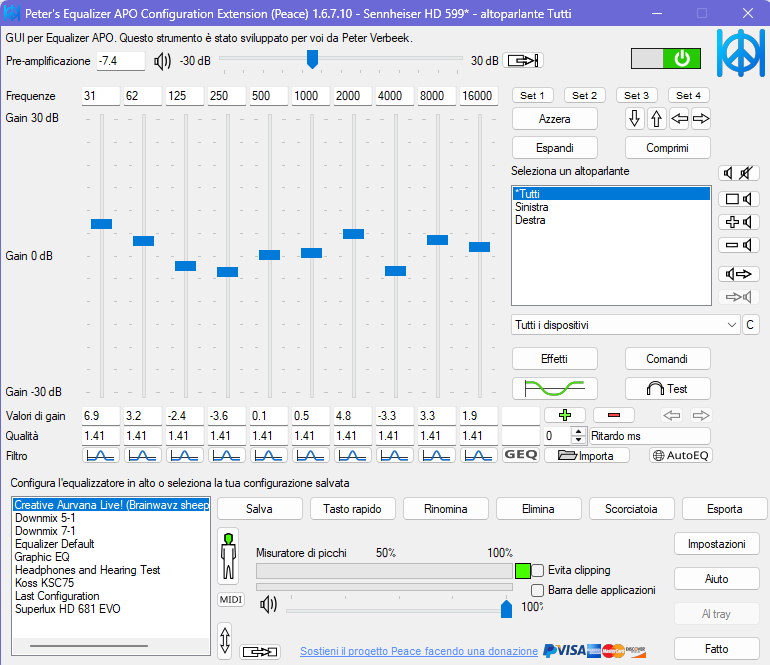Click the 4000 frequency input field
This screenshot has width=770, height=665.
pyautogui.click(x=395, y=96)
